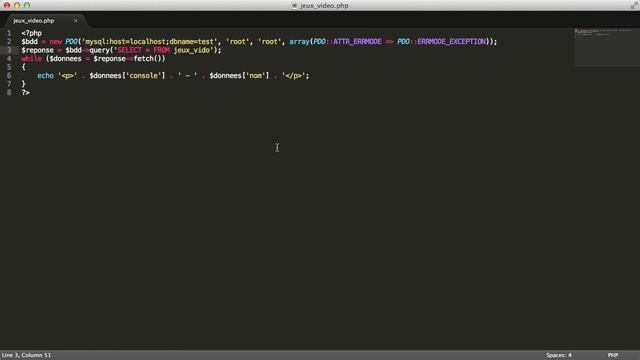The image size is (640, 360).
Task: Click line number 1 in gutter
Action: [x=9, y=33]
